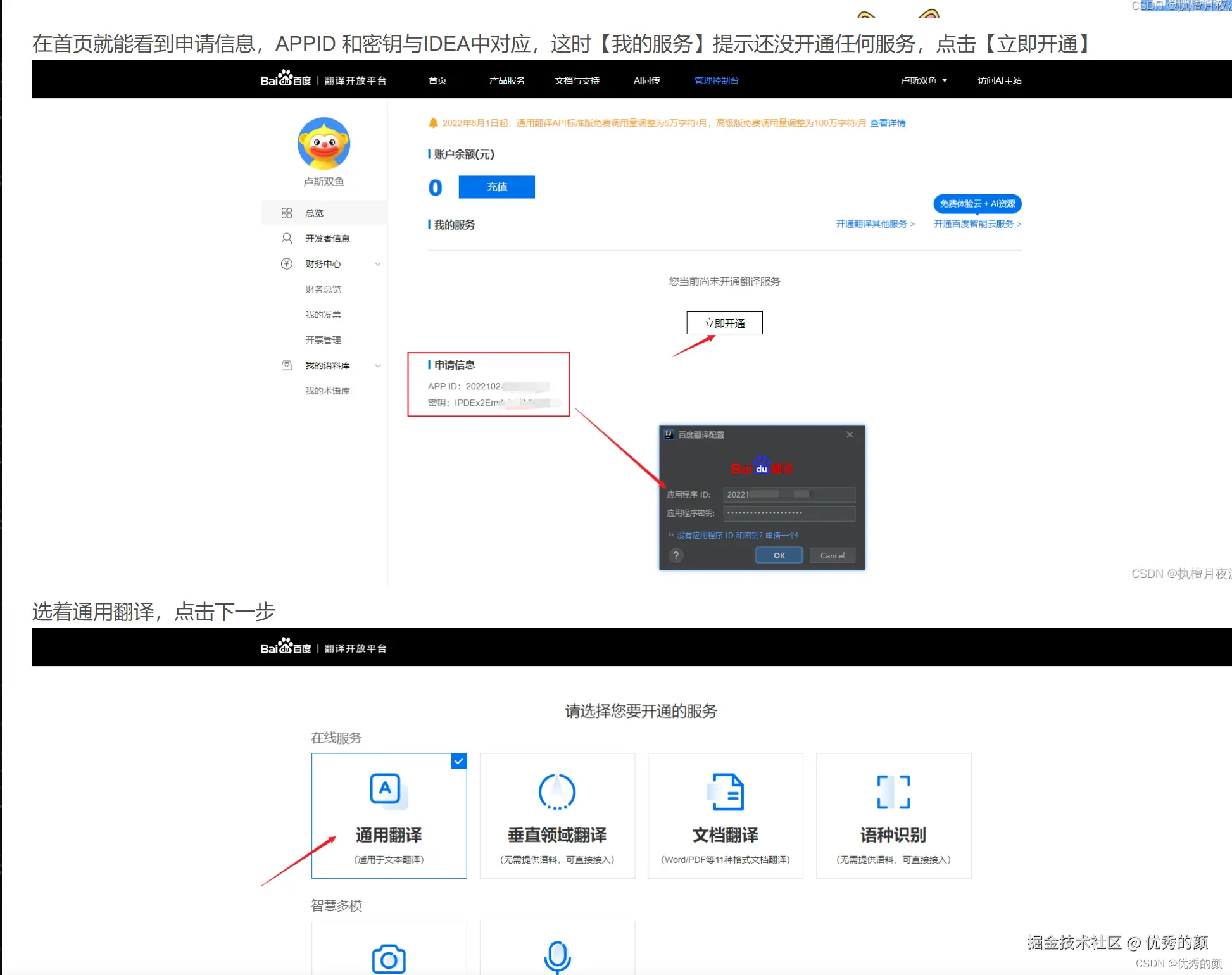Select the 文档翻译 card title
This screenshot has width=1232, height=975.
pos(726,836)
